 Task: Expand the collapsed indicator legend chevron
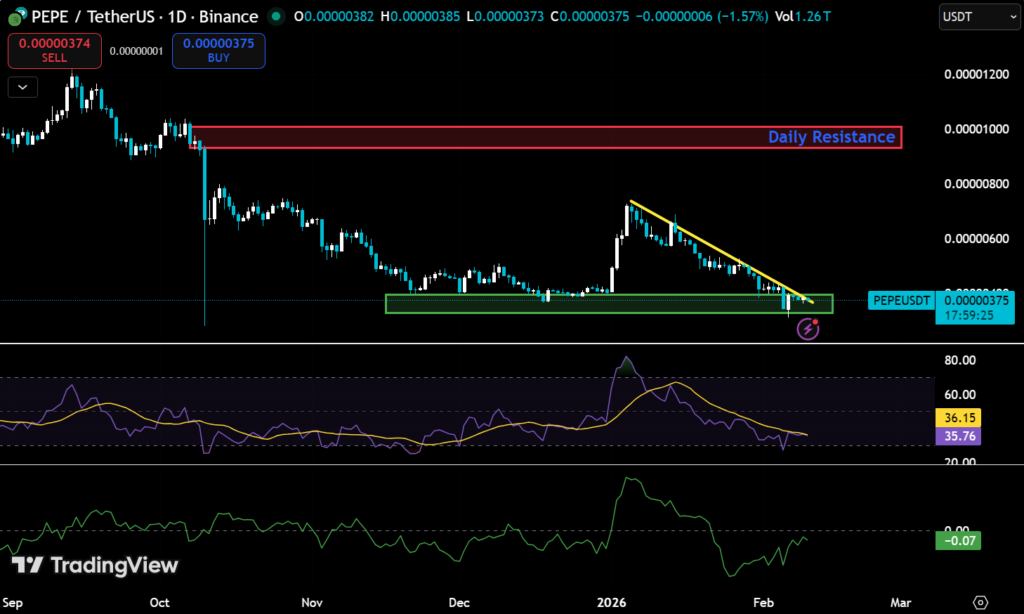[21, 87]
